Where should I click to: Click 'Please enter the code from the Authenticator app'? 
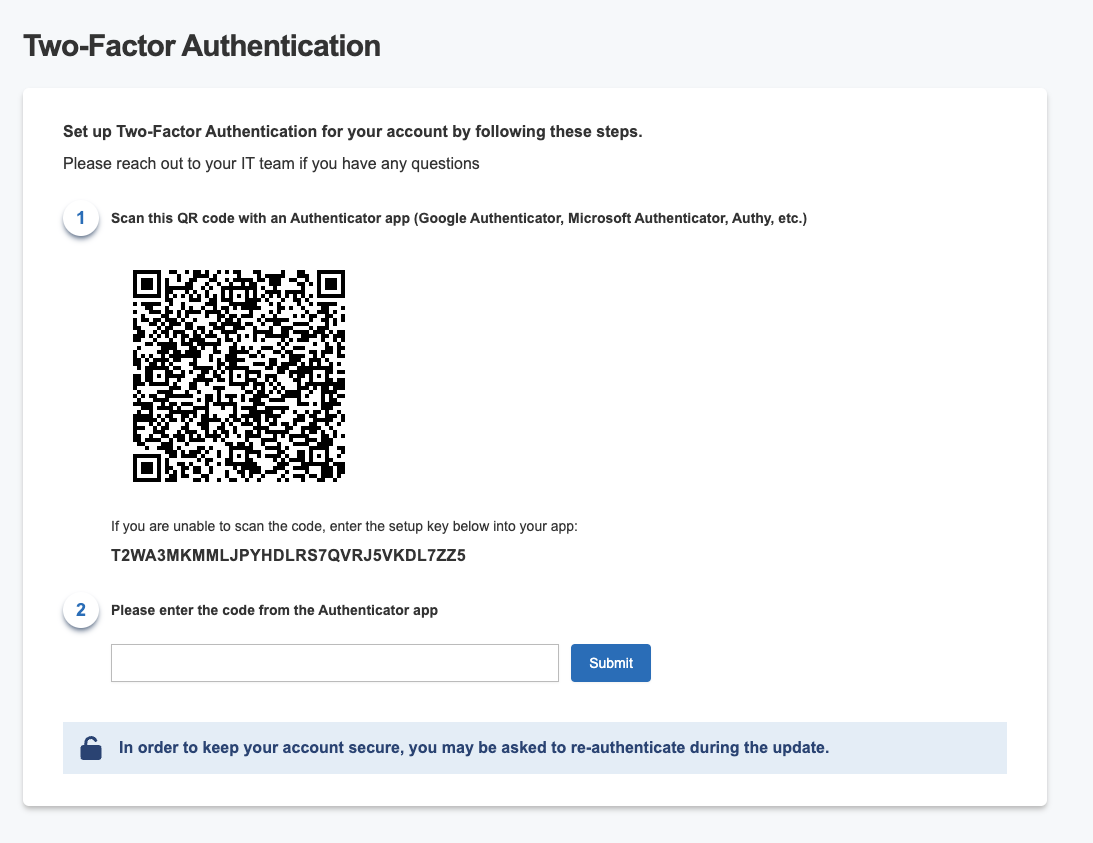pos(274,610)
